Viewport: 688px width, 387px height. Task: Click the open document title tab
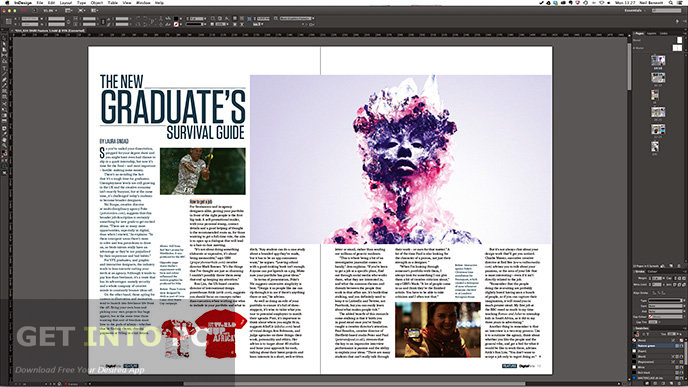point(49,31)
